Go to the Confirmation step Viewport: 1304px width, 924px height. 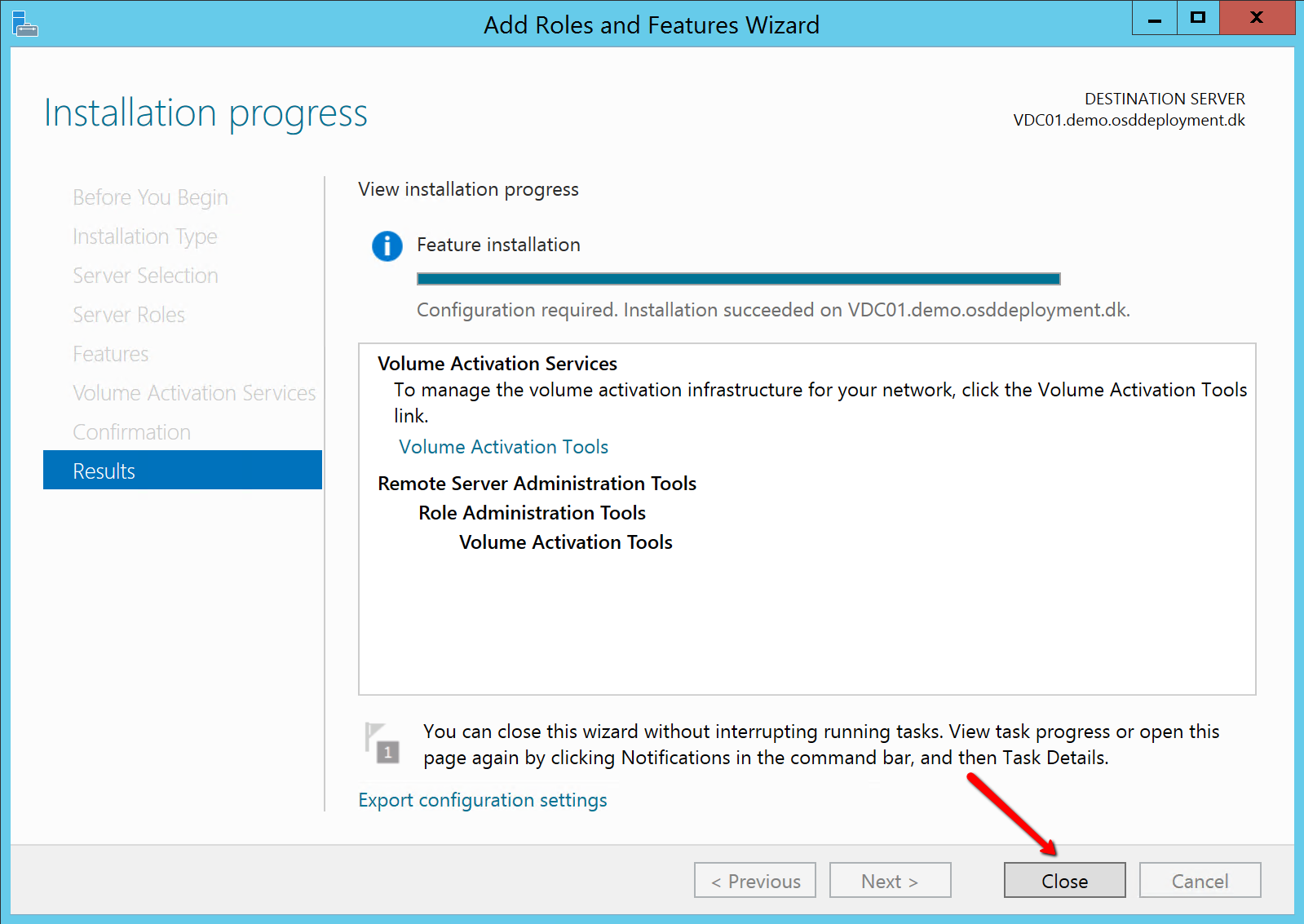(132, 432)
